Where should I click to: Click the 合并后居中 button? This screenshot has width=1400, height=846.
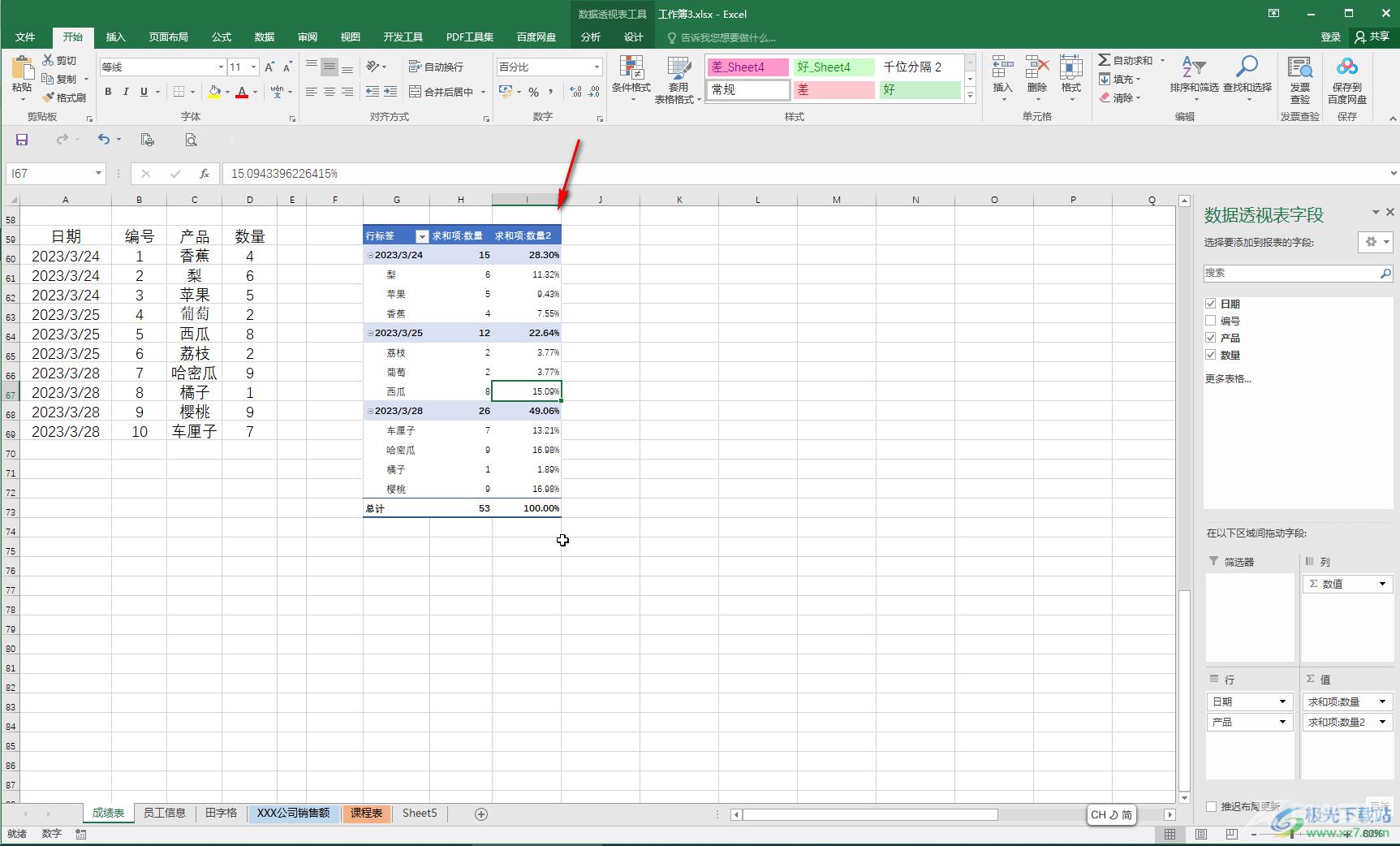(442, 92)
